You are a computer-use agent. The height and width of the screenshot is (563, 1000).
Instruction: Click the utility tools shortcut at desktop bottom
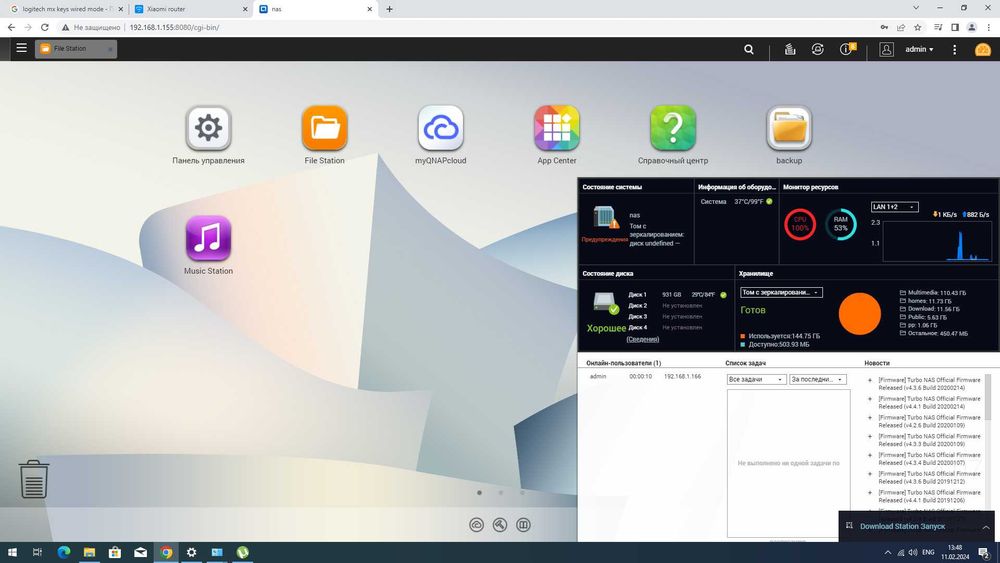point(500,525)
